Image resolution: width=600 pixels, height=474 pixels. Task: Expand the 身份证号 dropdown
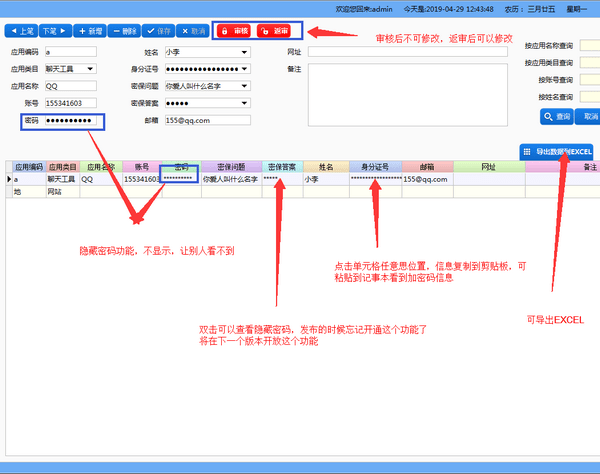pos(244,69)
